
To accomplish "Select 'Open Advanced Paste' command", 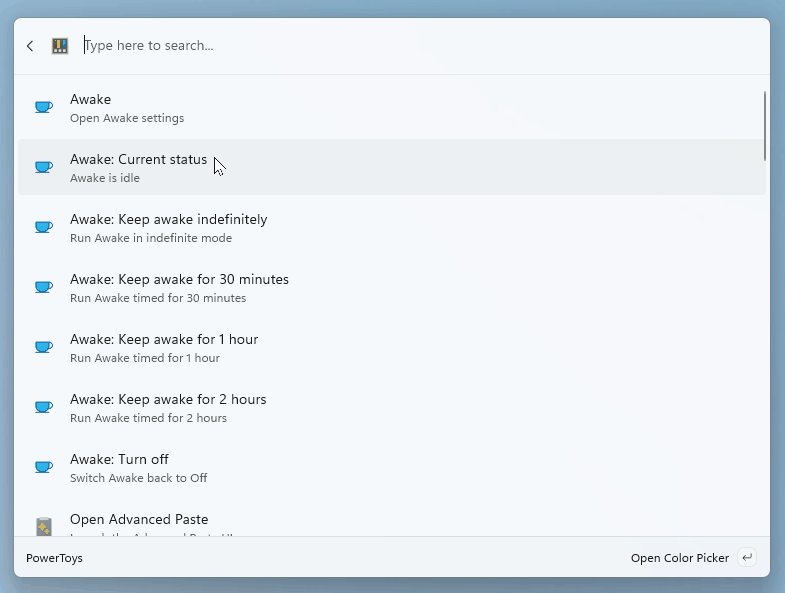I will 139,520.
